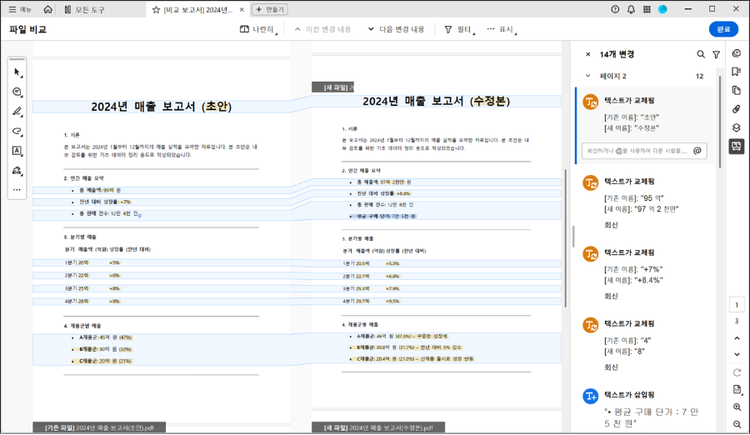This screenshot has width=750, height=435.
Task: Click the 2024년 매출 보고서 (수정본) title
Action: 436,101
